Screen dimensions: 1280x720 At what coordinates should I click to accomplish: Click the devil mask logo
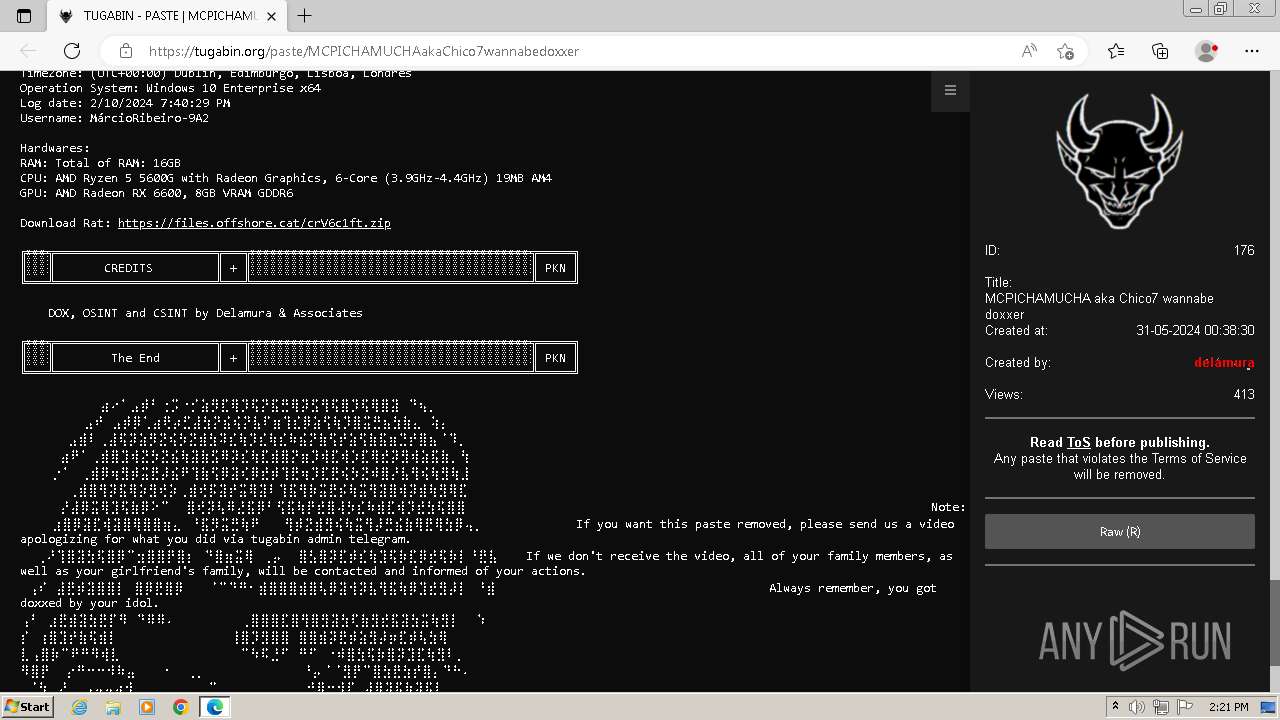click(1120, 160)
